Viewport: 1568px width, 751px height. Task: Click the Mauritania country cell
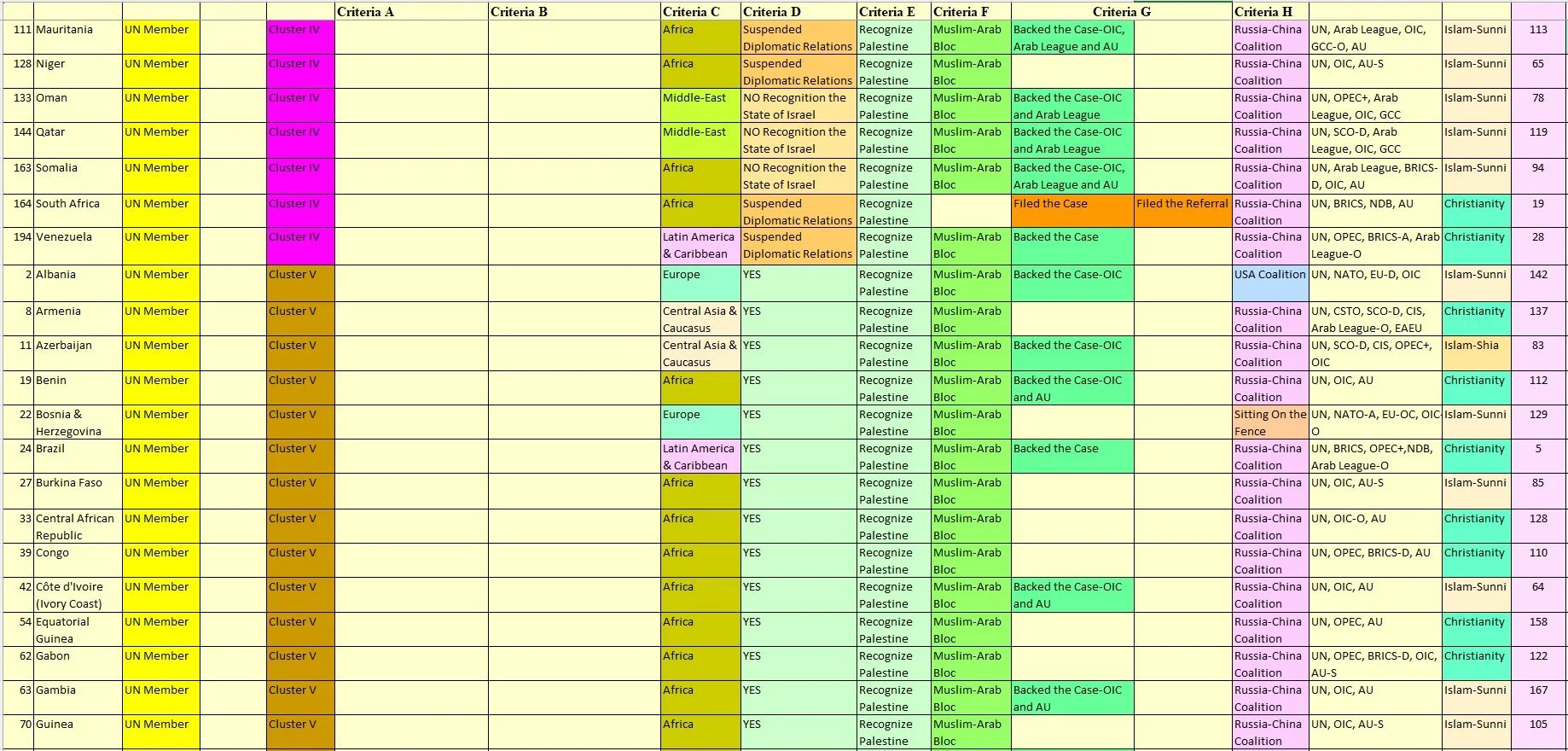click(78, 38)
